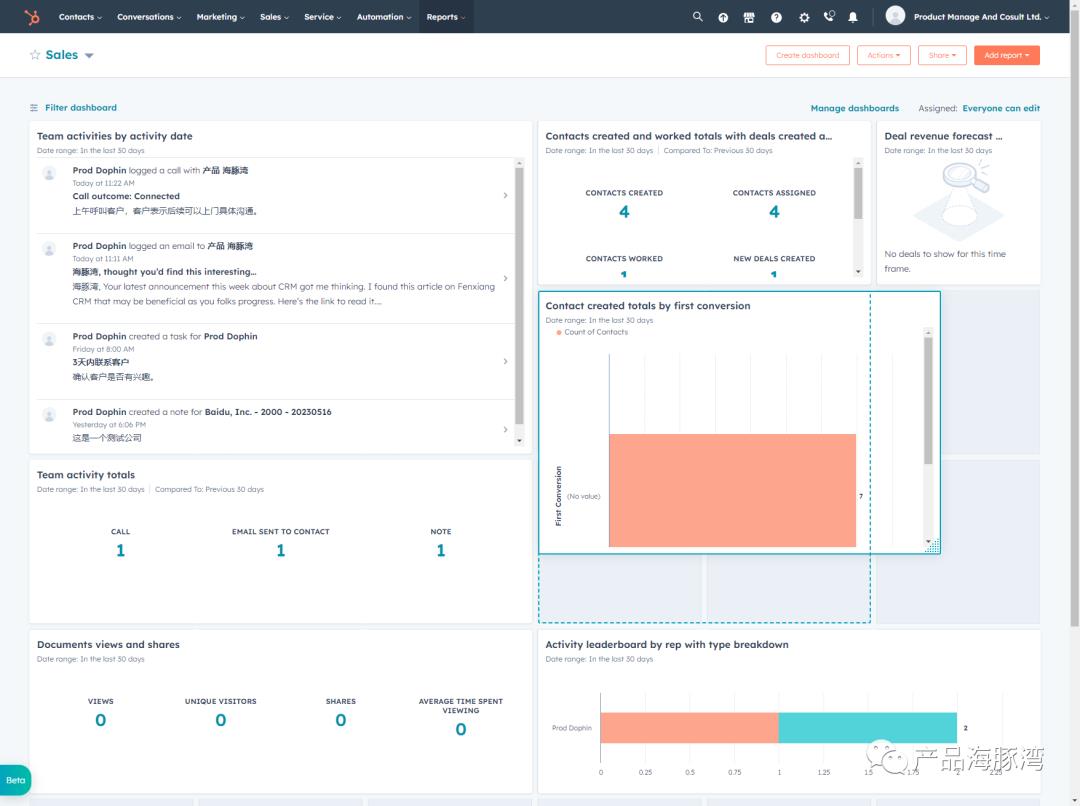Click the Shares value 0

tap(341, 720)
